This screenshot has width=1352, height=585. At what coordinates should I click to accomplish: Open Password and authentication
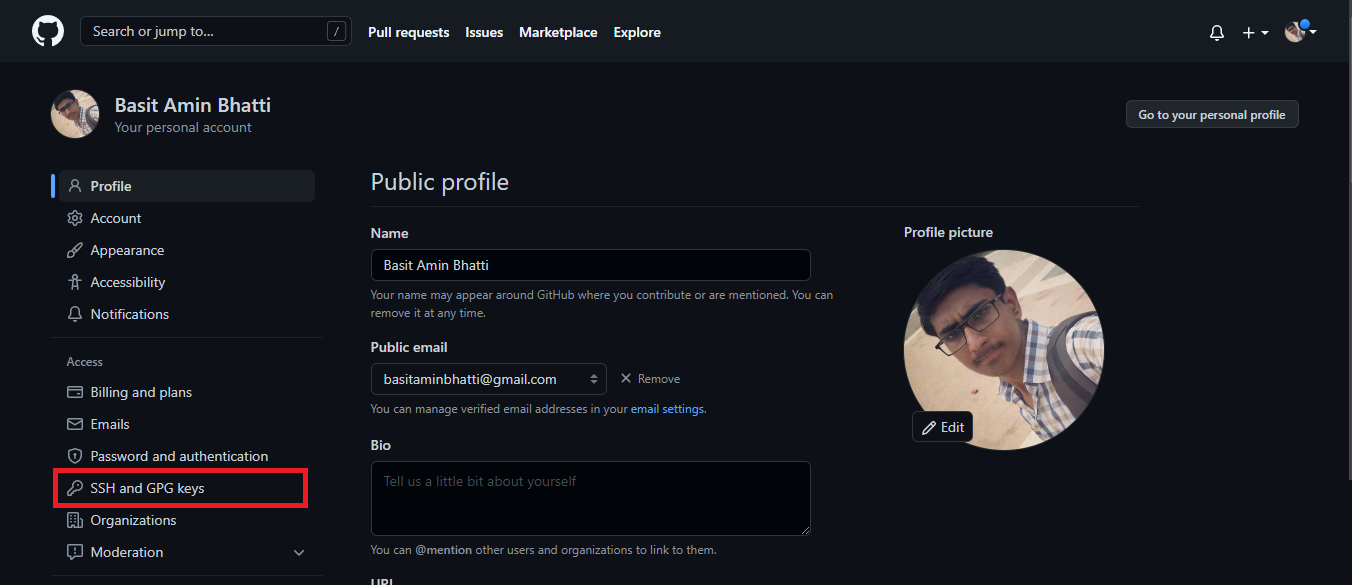[187, 456]
